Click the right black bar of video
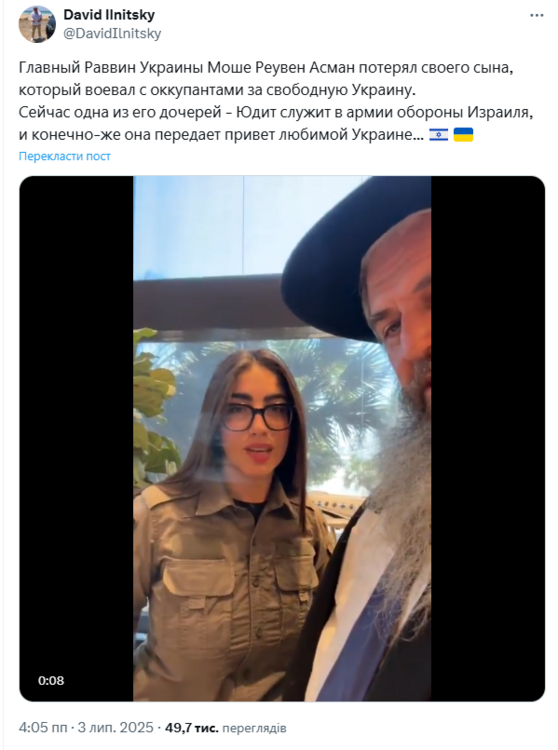The height and width of the screenshot is (750, 558). tap(488, 439)
